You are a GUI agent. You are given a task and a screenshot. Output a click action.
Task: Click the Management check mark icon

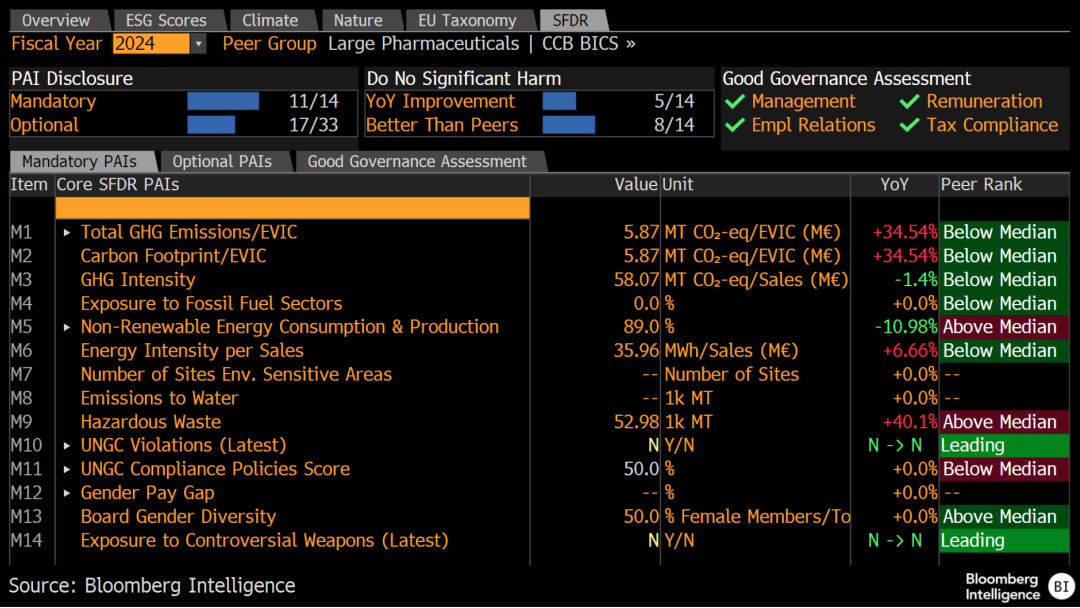pyautogui.click(x=735, y=101)
